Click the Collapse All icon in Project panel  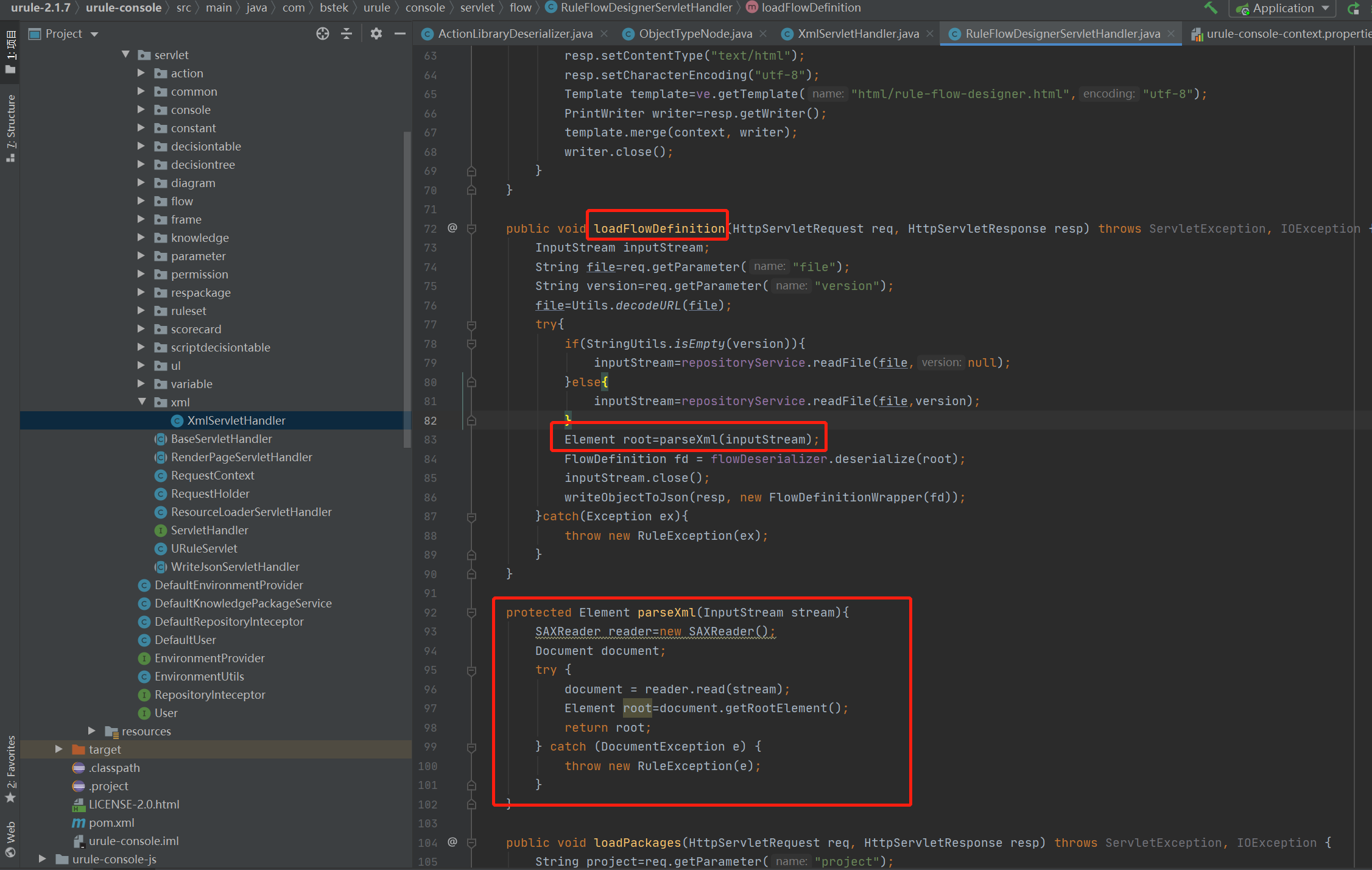pyautogui.click(x=347, y=34)
